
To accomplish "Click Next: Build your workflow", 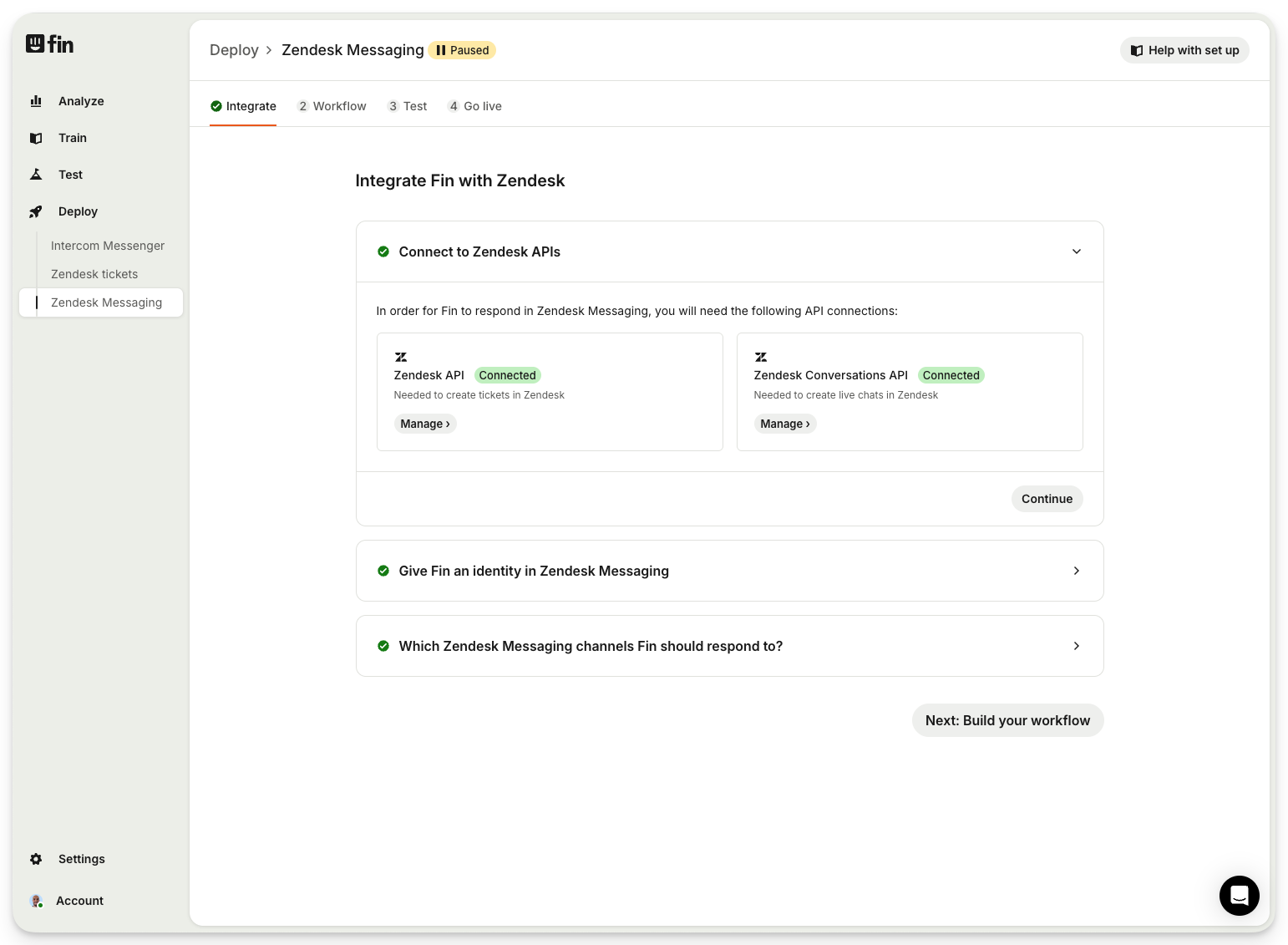I will click(x=1007, y=720).
